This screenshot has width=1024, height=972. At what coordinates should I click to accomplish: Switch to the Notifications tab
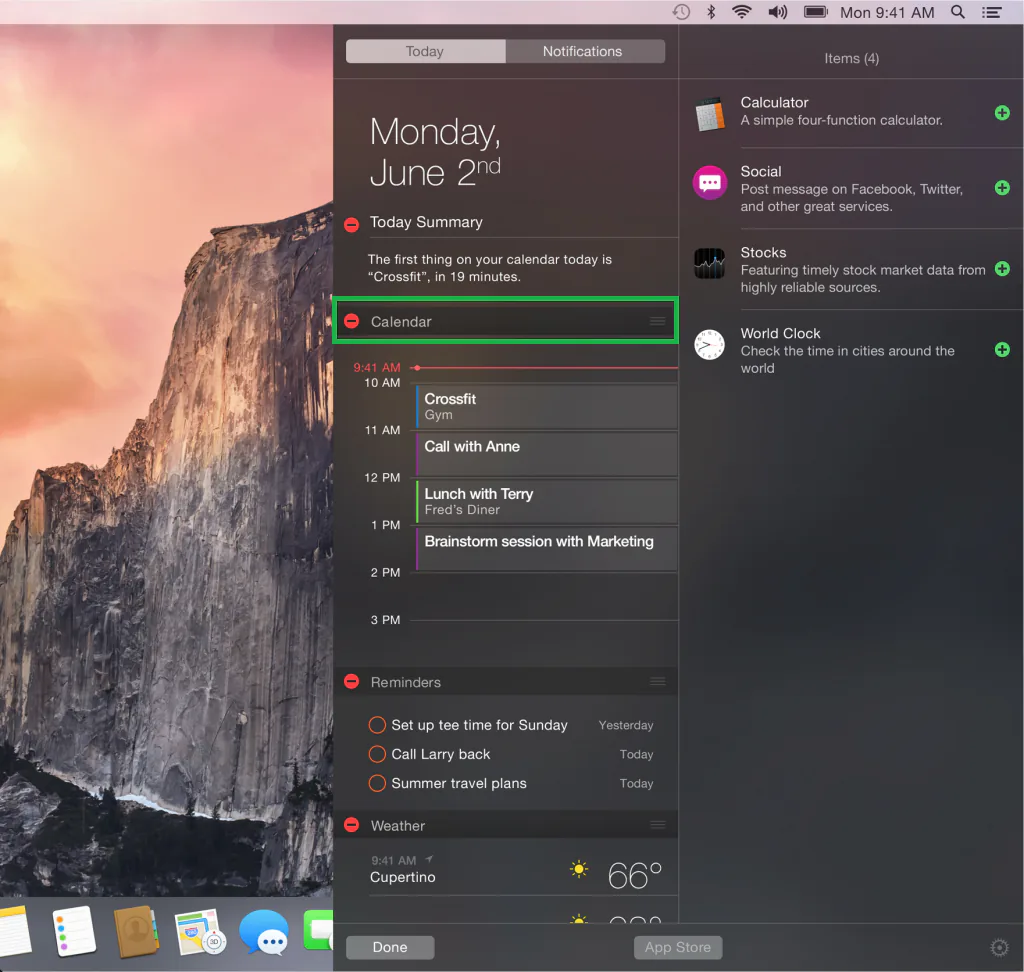pos(585,51)
